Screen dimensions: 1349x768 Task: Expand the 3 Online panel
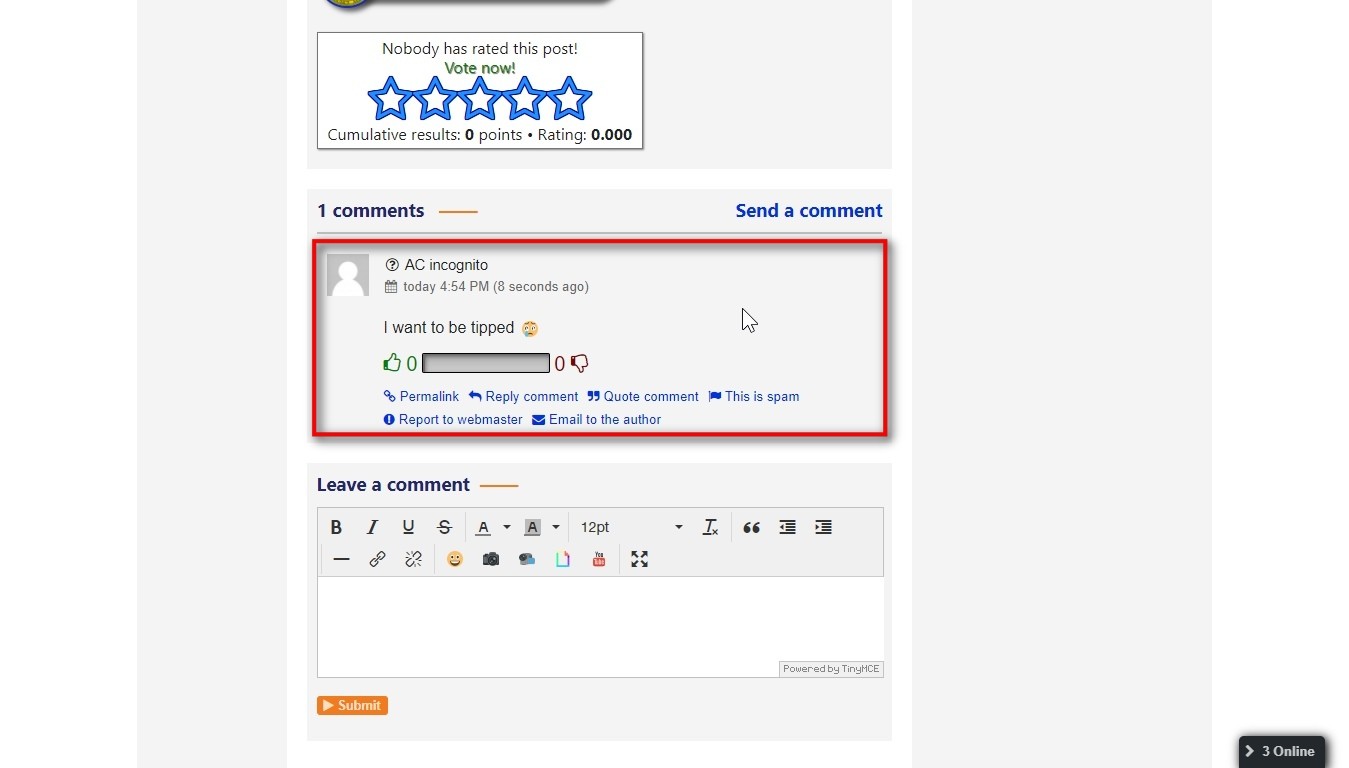1281,751
